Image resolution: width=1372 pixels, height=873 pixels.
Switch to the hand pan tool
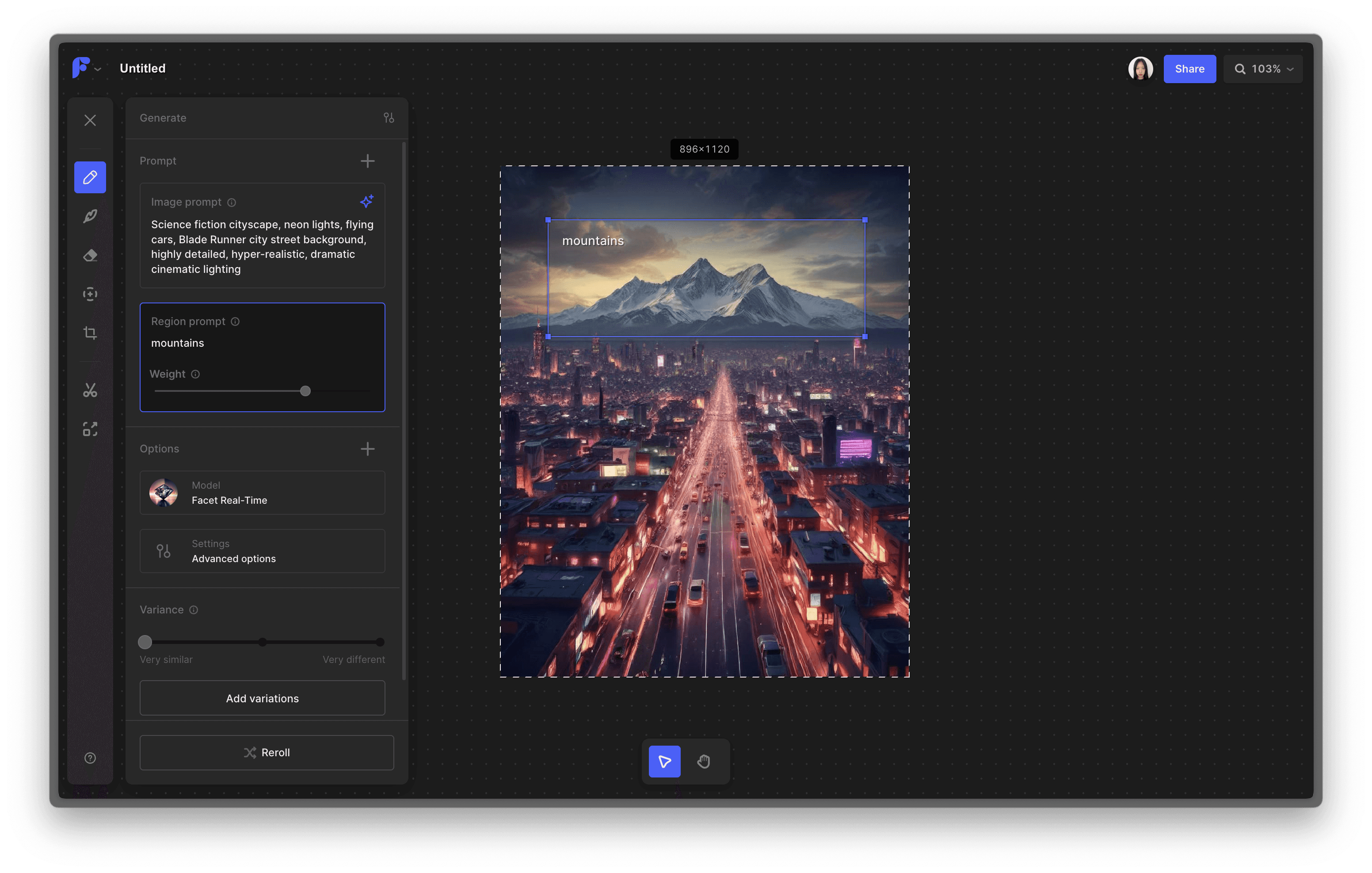[x=704, y=761]
